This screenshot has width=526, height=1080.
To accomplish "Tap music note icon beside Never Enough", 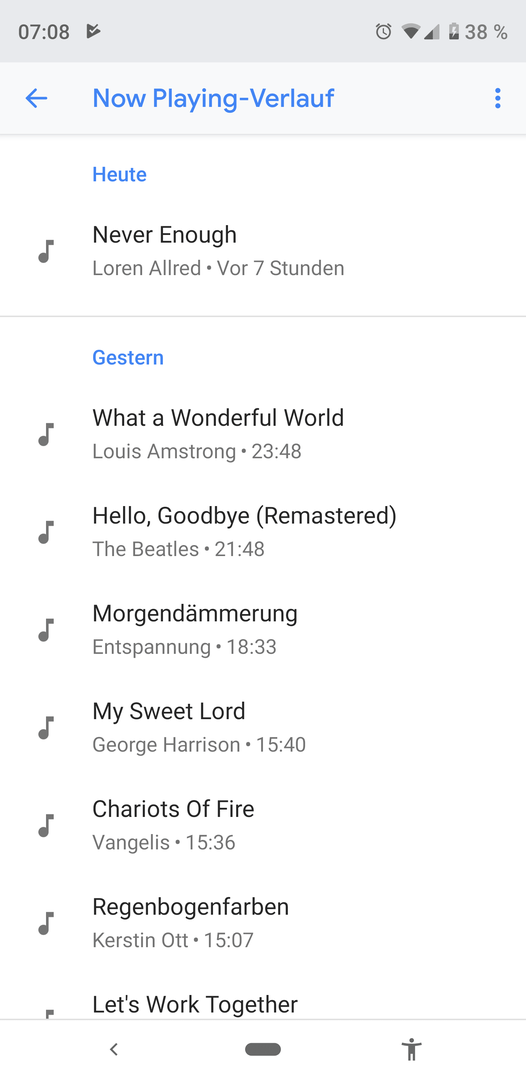I will pyautogui.click(x=45, y=251).
